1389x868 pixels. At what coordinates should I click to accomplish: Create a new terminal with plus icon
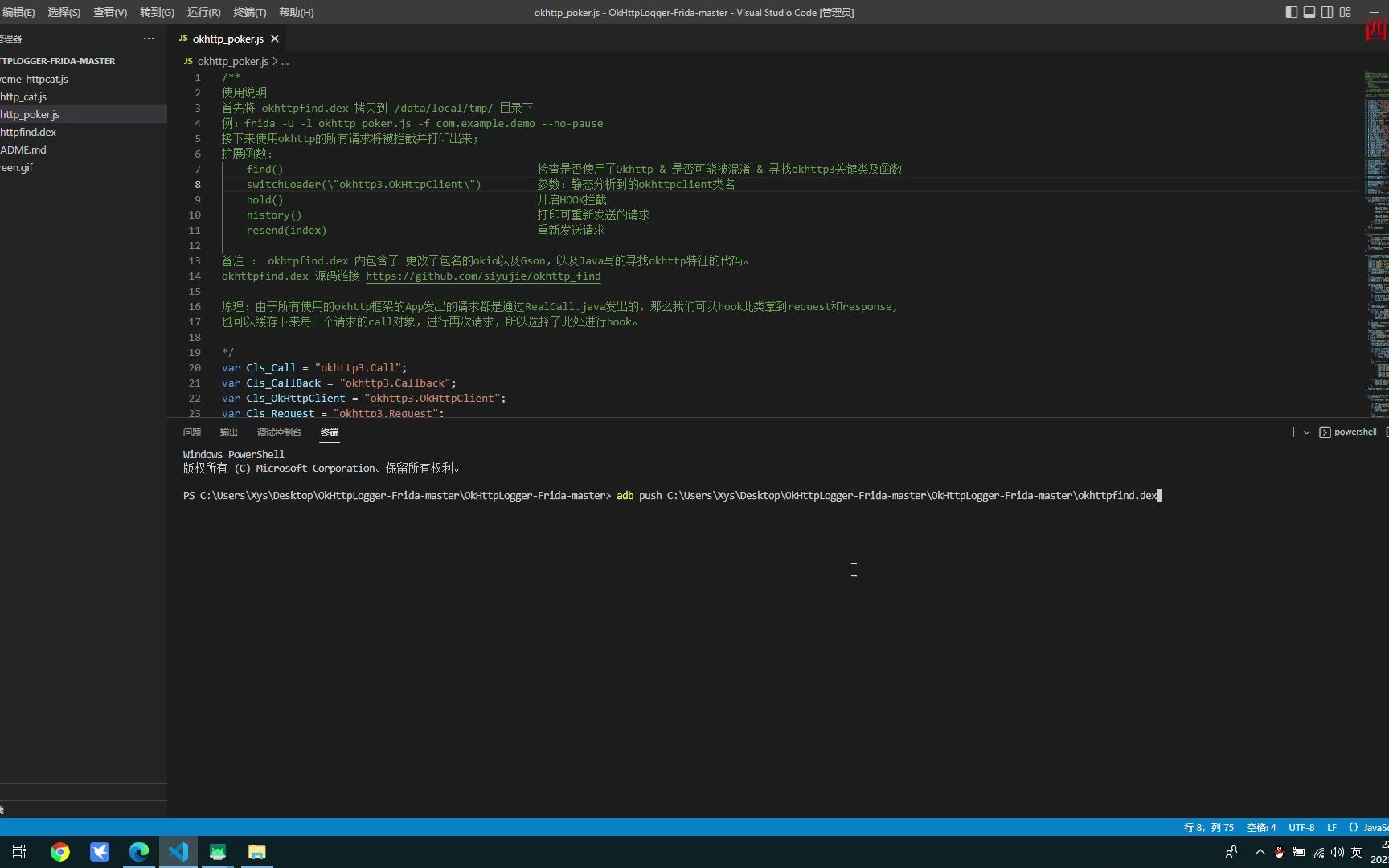point(1293,432)
